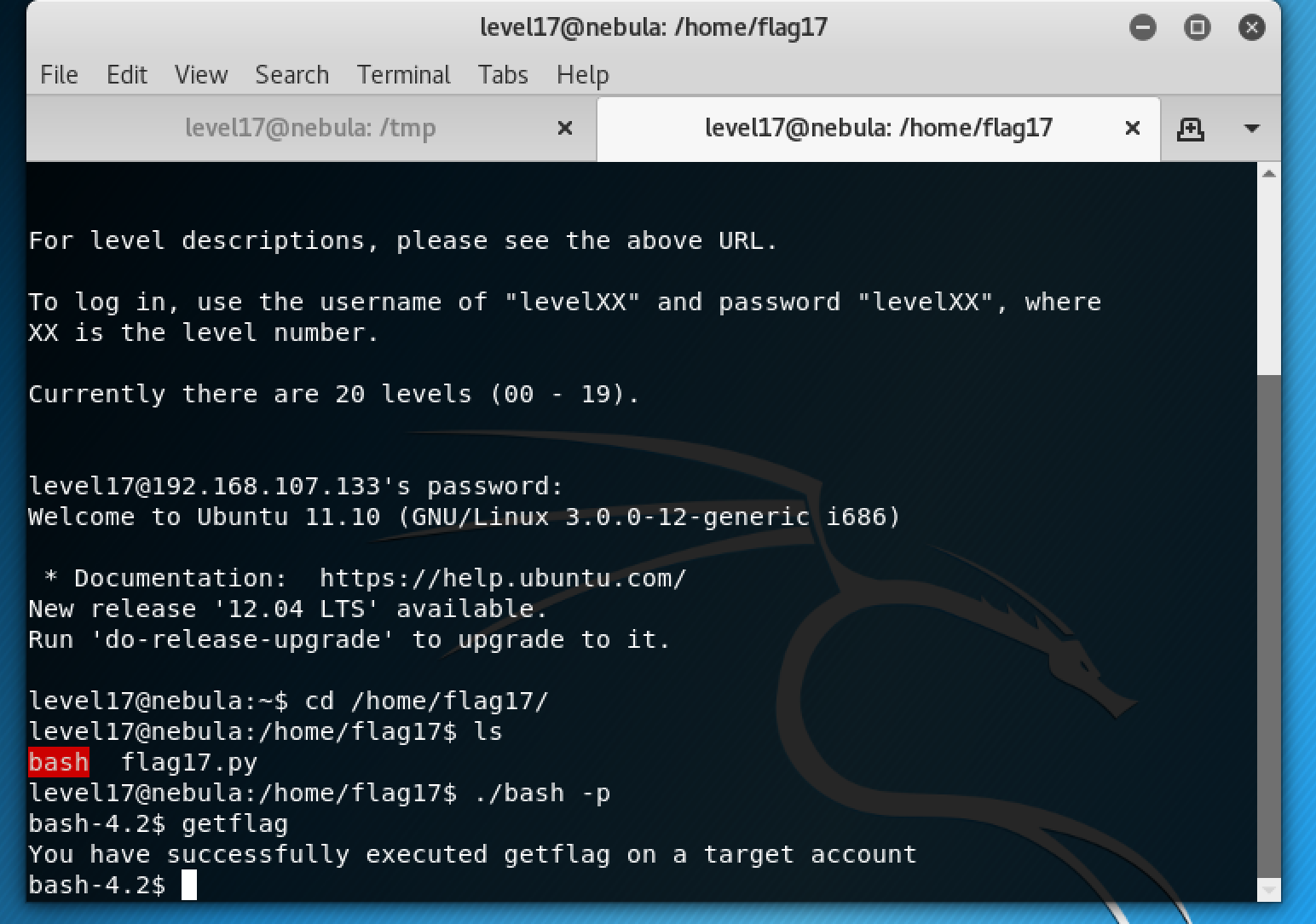Image resolution: width=1316 pixels, height=924 pixels.
Task: Close the /tmp terminal tab
Action: [565, 128]
